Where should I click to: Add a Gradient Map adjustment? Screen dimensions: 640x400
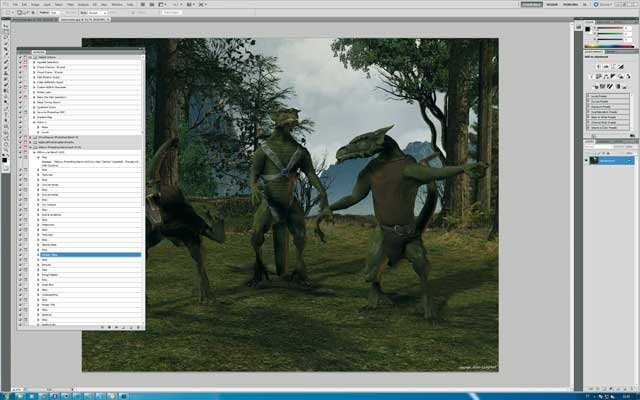[618, 86]
